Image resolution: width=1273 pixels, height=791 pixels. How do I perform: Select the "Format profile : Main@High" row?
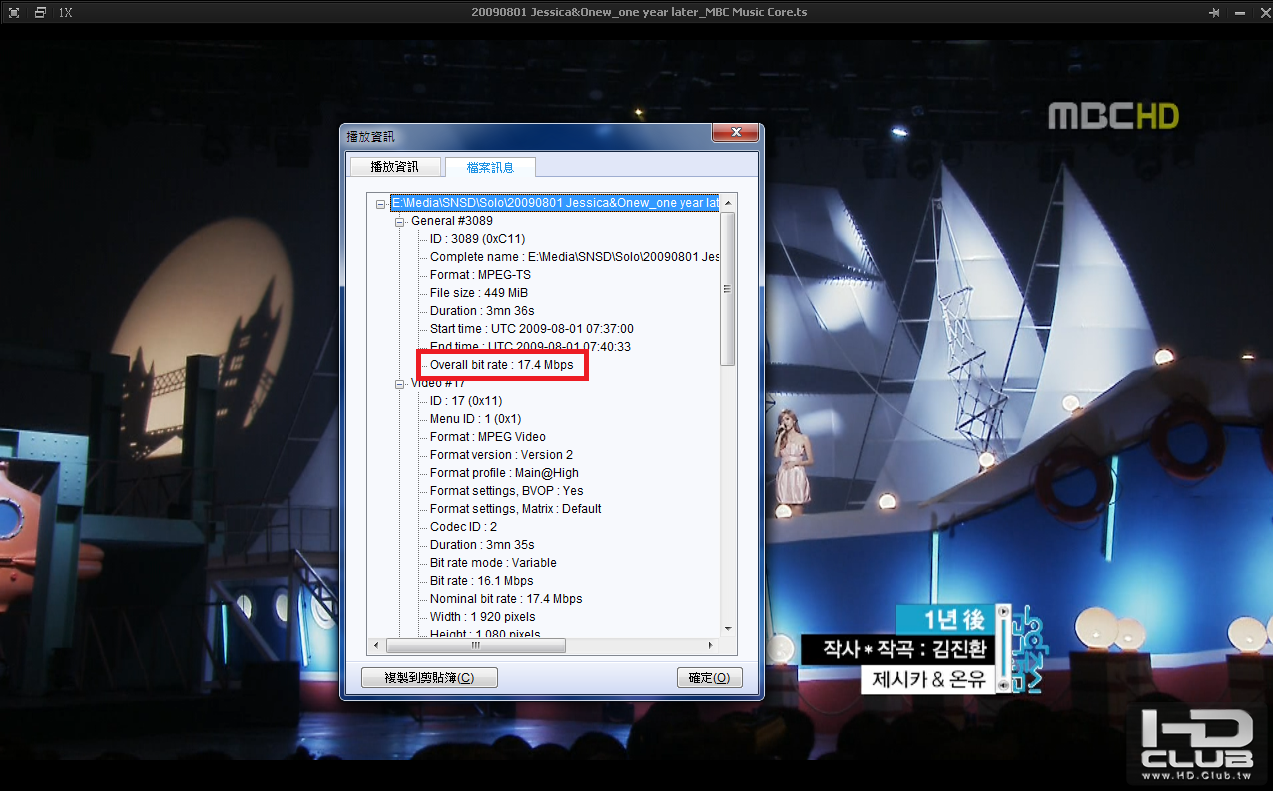click(x=504, y=473)
